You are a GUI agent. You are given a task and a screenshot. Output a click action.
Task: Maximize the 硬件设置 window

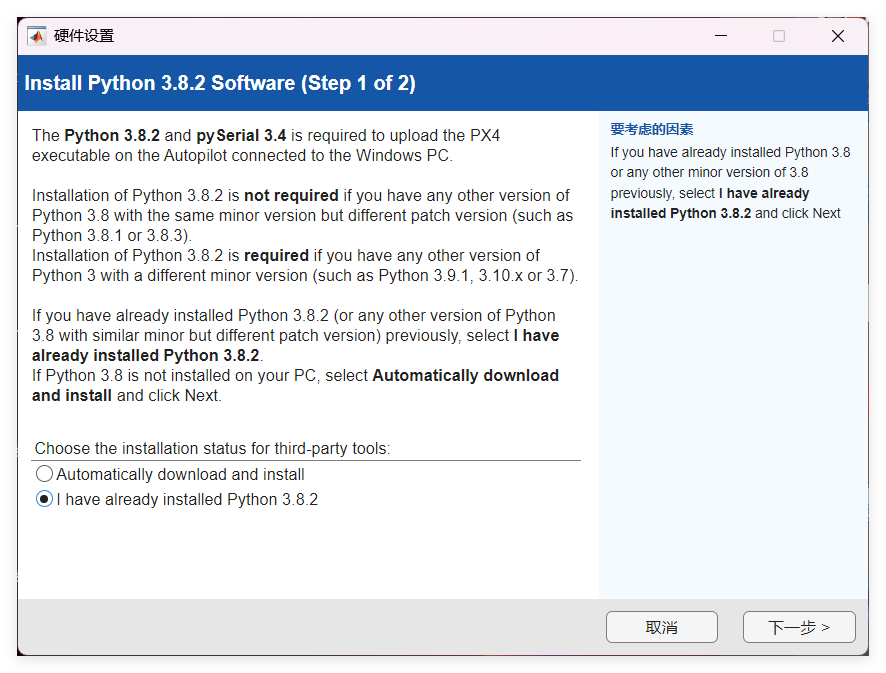[x=779, y=36]
